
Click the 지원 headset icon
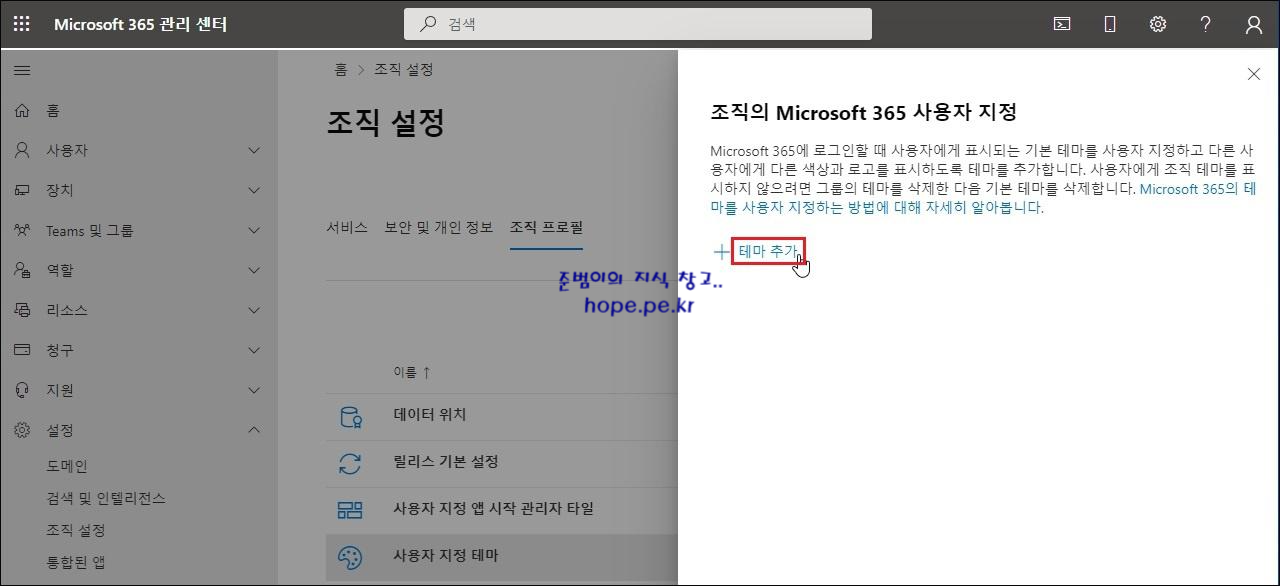tap(22, 390)
